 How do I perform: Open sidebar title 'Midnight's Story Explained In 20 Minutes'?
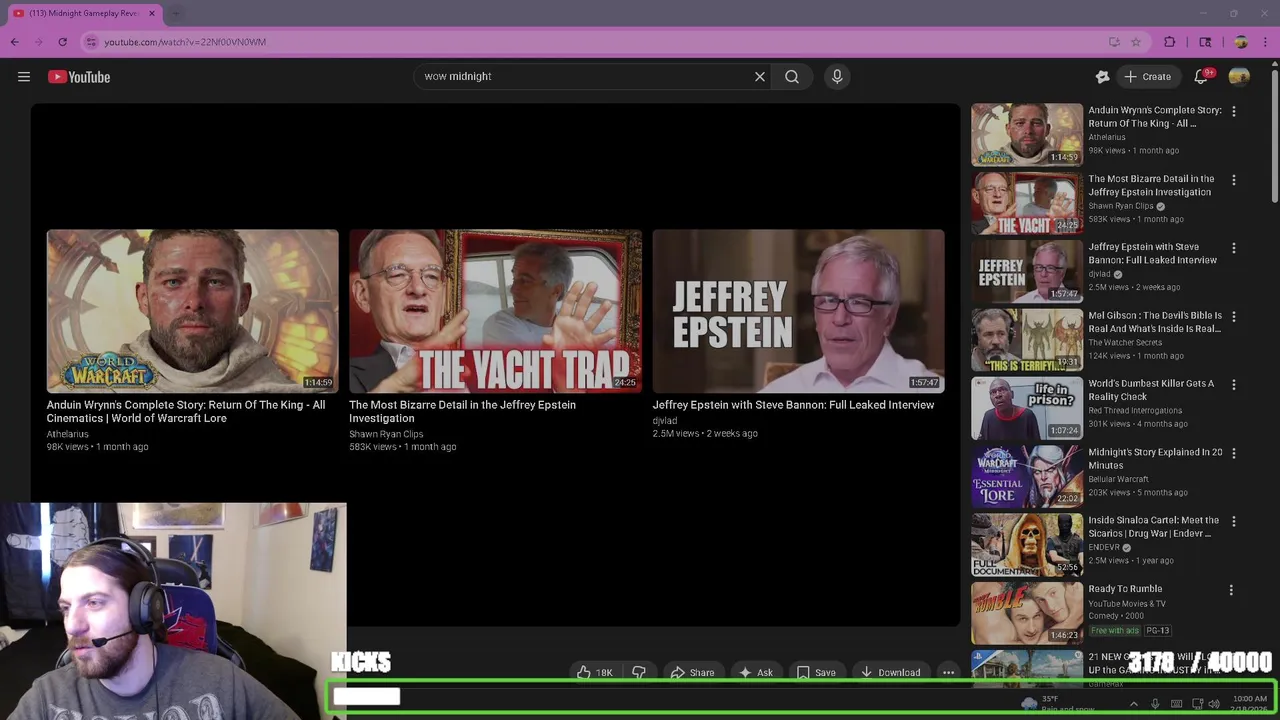1155,458
